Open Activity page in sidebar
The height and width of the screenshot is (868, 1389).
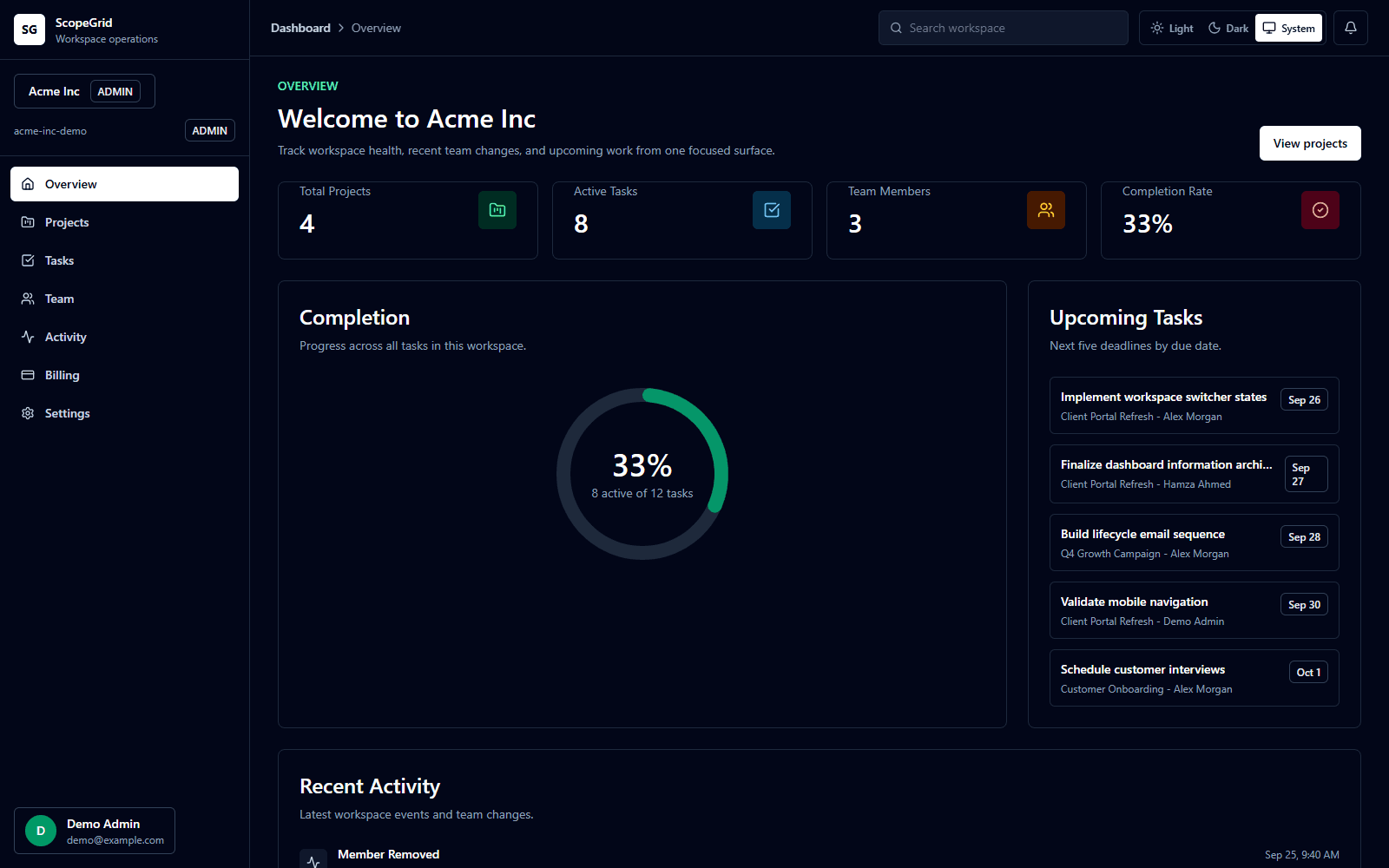(x=124, y=337)
